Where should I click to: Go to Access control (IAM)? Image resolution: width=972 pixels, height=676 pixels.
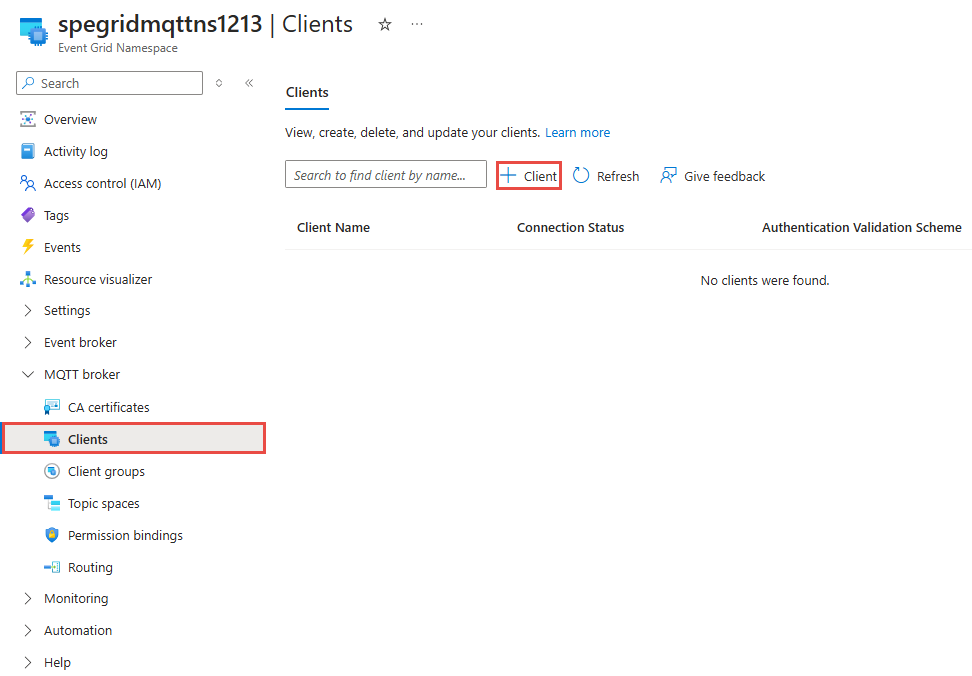click(102, 184)
